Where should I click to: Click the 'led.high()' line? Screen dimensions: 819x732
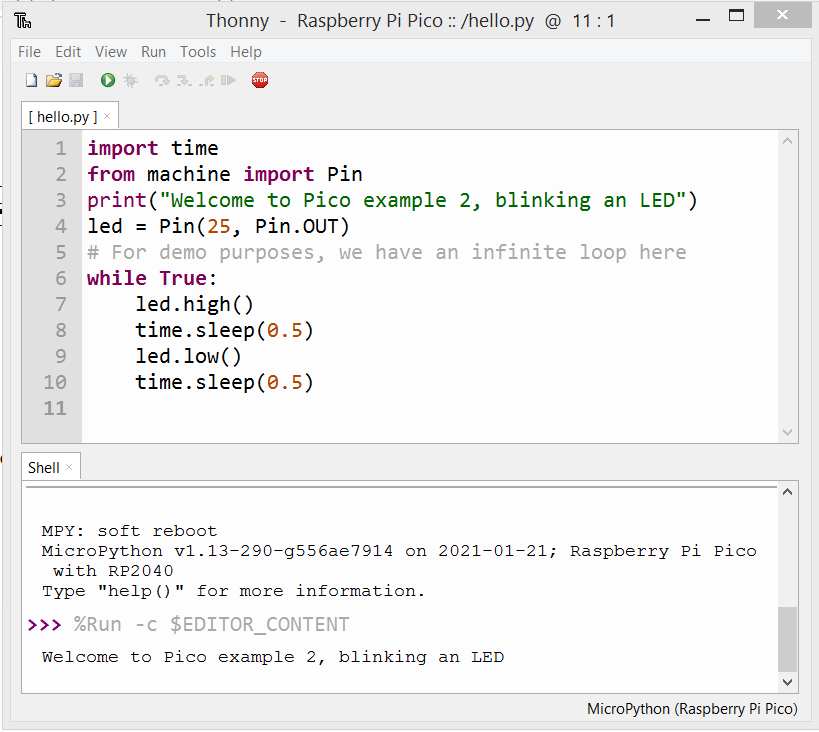[x=194, y=305]
